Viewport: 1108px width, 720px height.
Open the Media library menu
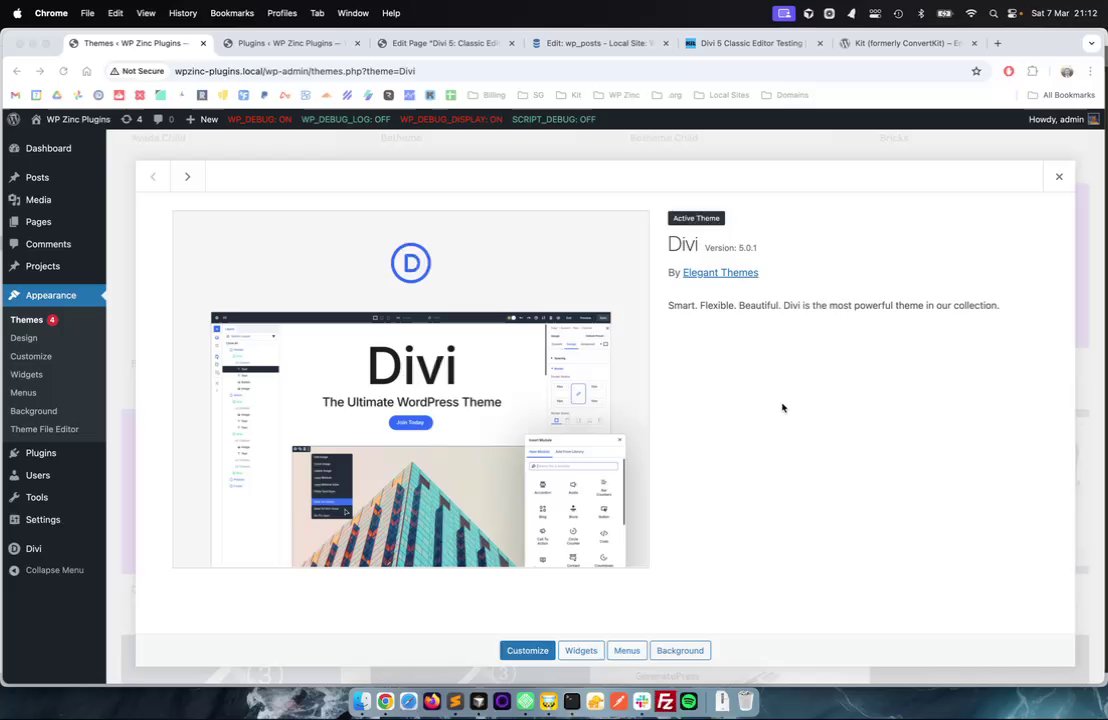(x=53, y=200)
